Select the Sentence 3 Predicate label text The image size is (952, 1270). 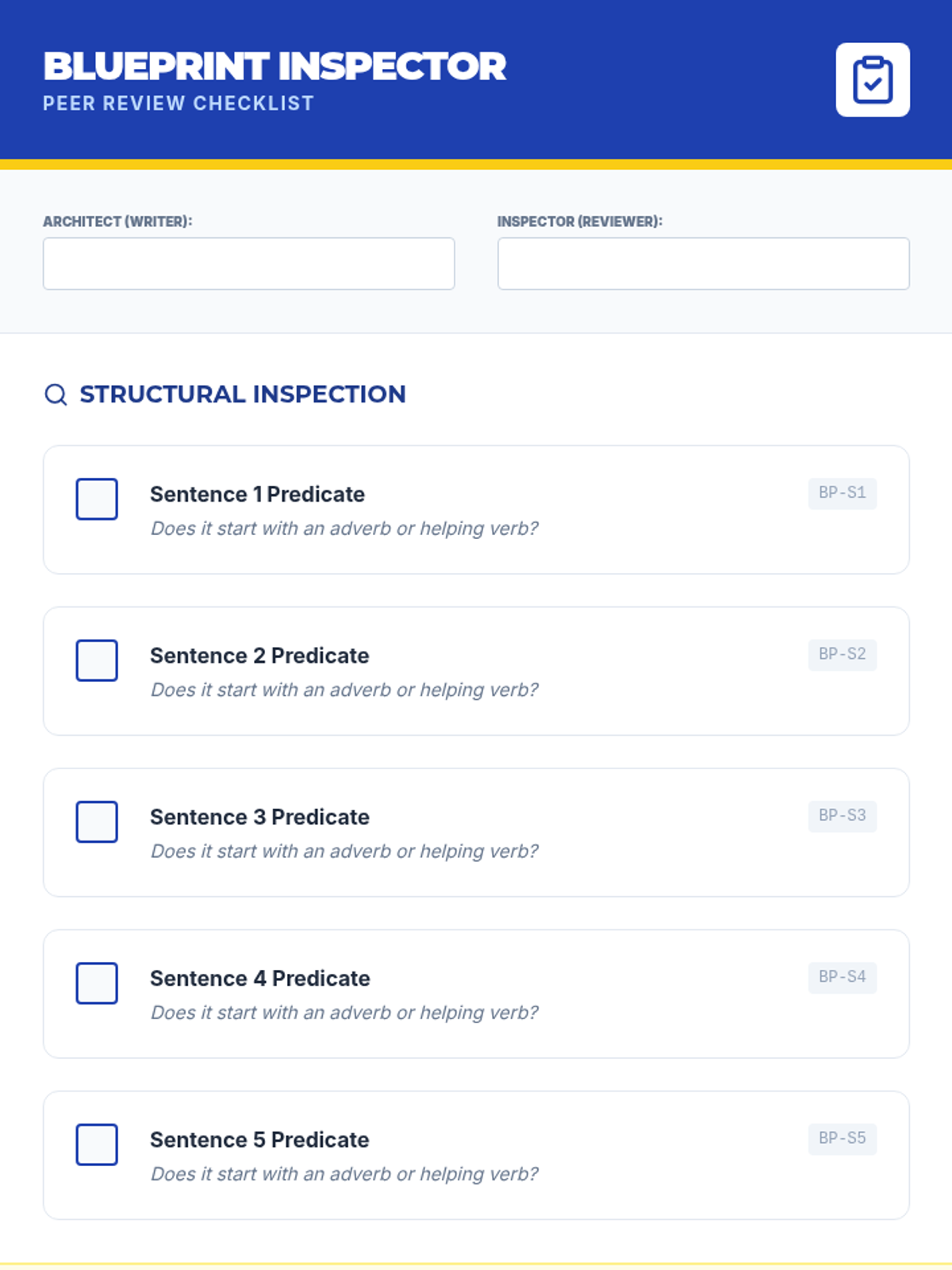[259, 817]
